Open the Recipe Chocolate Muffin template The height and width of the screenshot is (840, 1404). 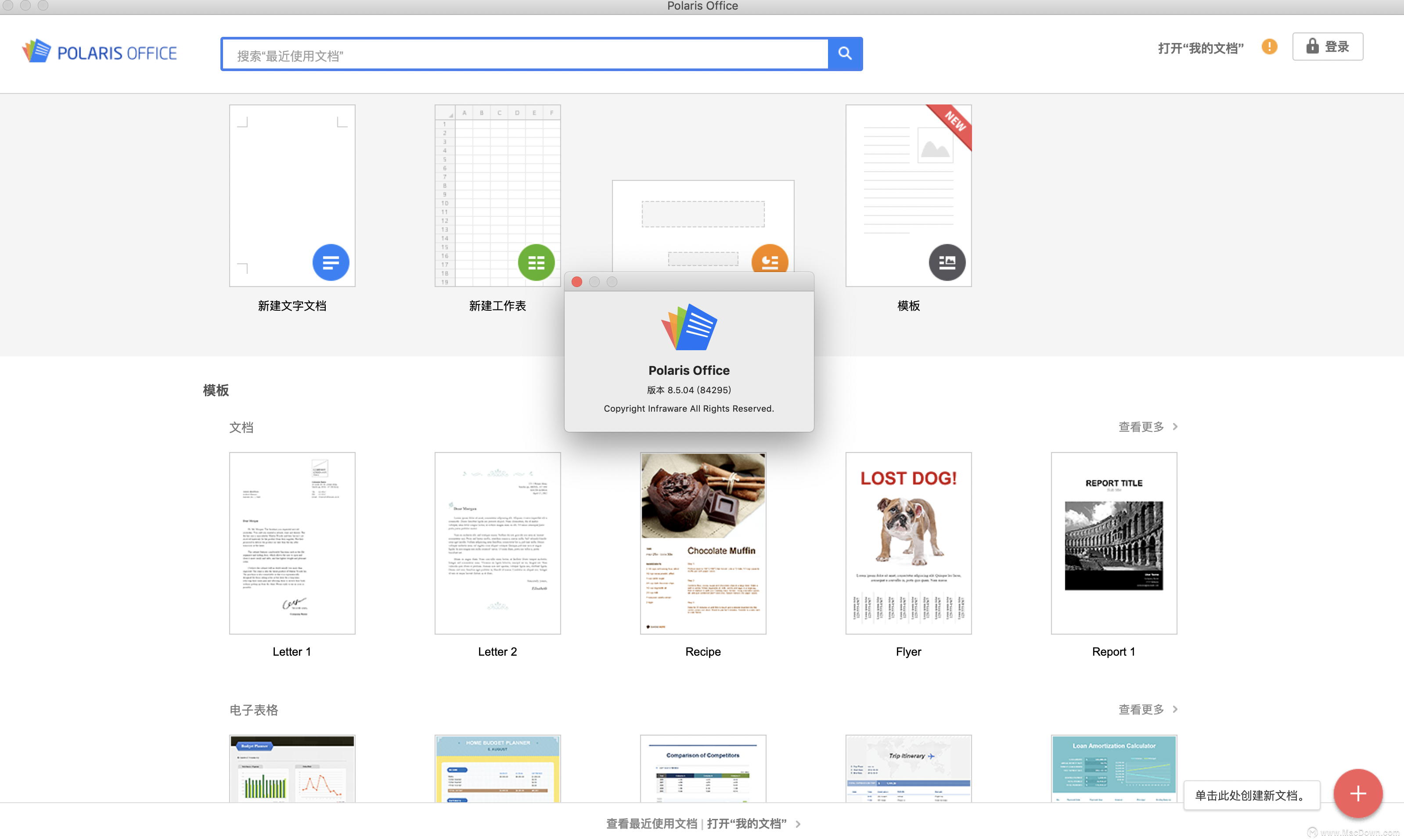pyautogui.click(x=703, y=543)
